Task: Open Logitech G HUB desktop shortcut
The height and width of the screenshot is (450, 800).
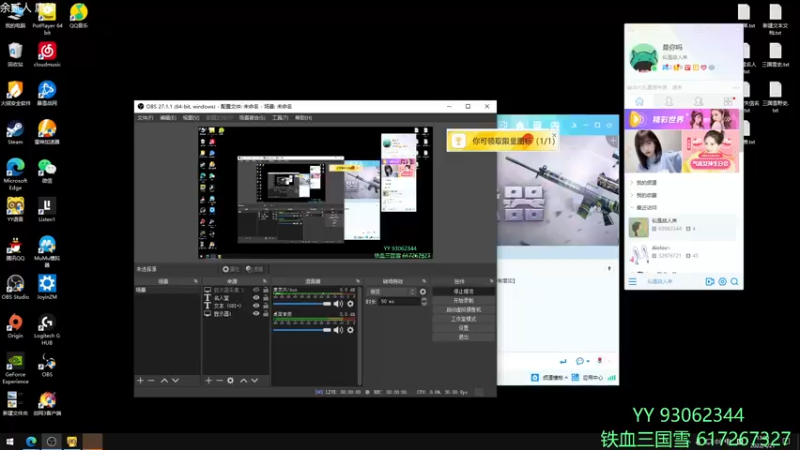Action: (x=47, y=330)
